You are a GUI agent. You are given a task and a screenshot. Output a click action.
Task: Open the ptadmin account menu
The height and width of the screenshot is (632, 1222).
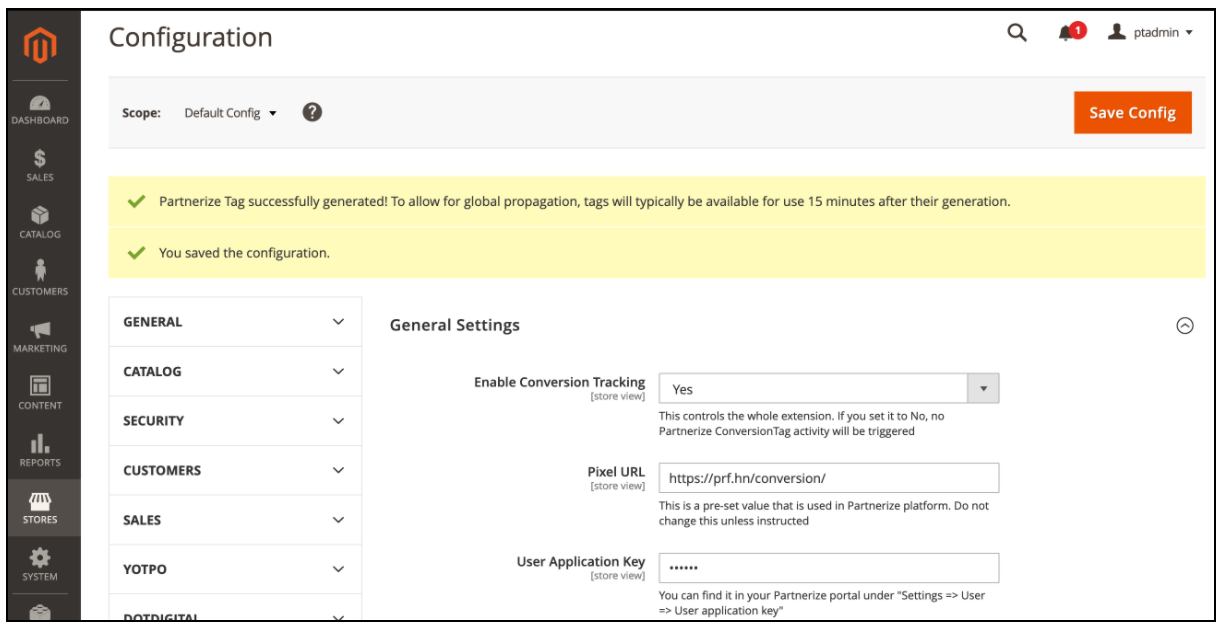(1151, 33)
